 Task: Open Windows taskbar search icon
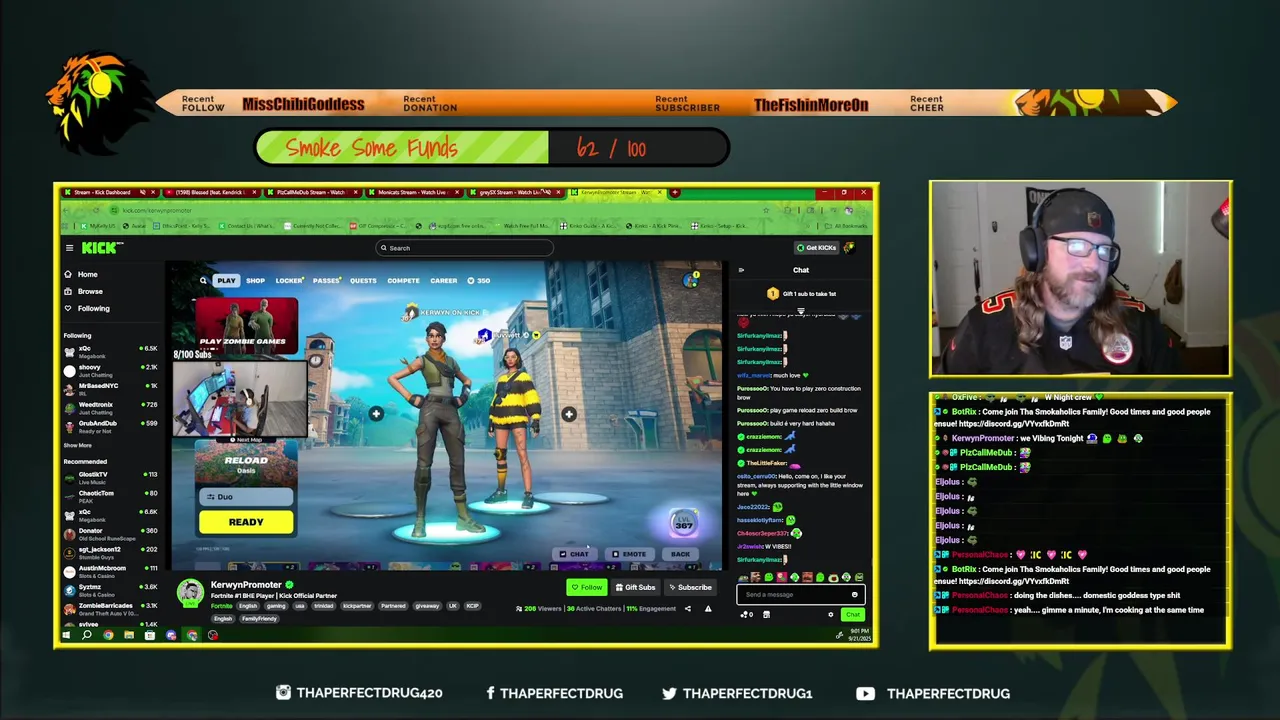[x=87, y=635]
